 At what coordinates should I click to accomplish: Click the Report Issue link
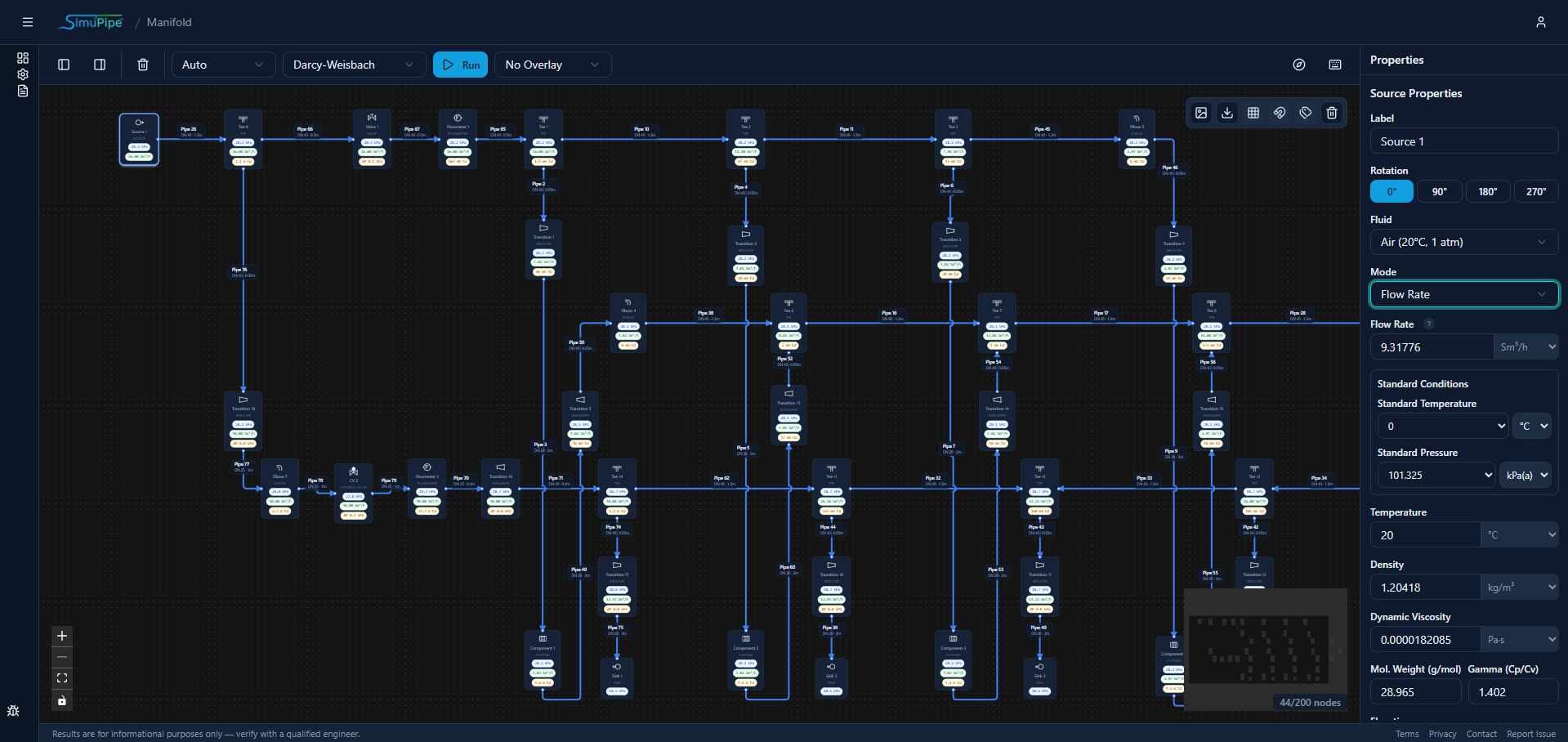(1530, 734)
